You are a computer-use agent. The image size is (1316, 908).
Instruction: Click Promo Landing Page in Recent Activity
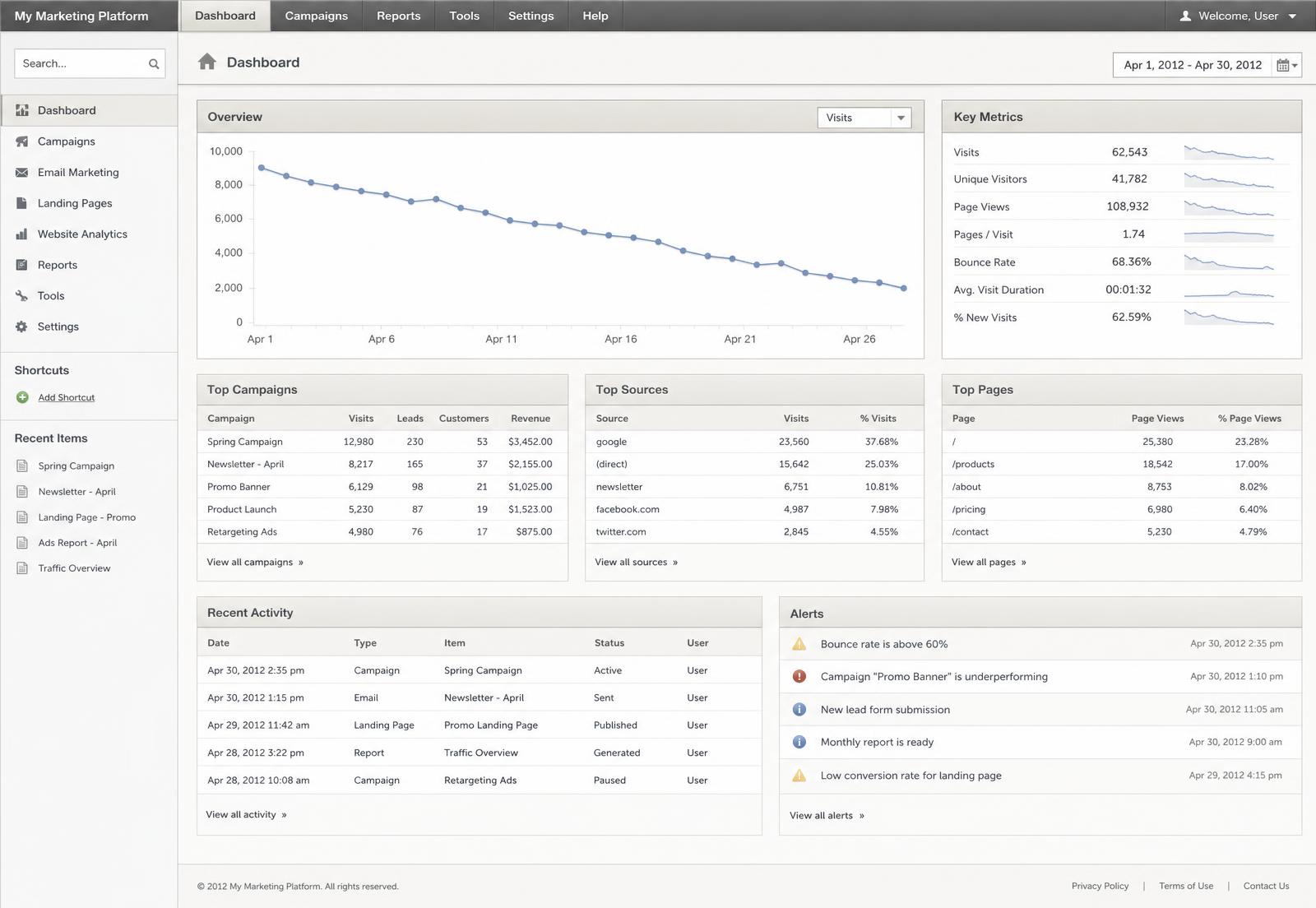(x=491, y=725)
